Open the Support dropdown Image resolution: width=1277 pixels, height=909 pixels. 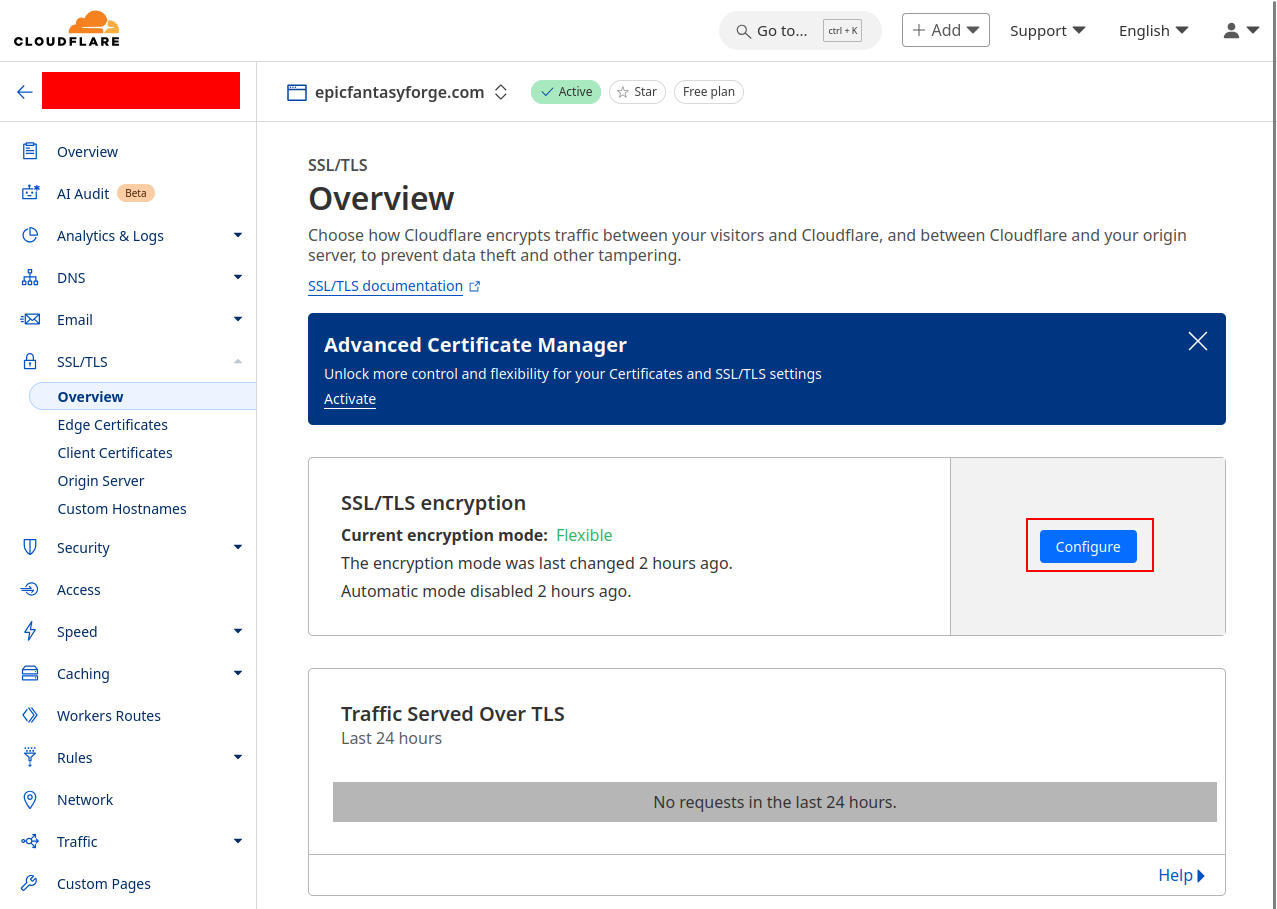[1048, 30]
